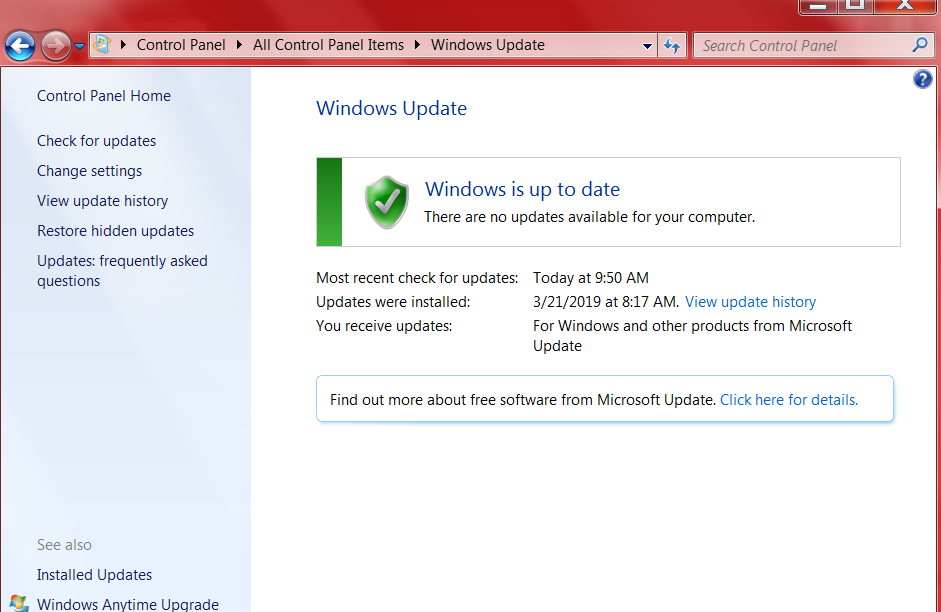Screen dimensions: 941x612
Task: Click the Windows Update page title
Action: click(x=391, y=109)
